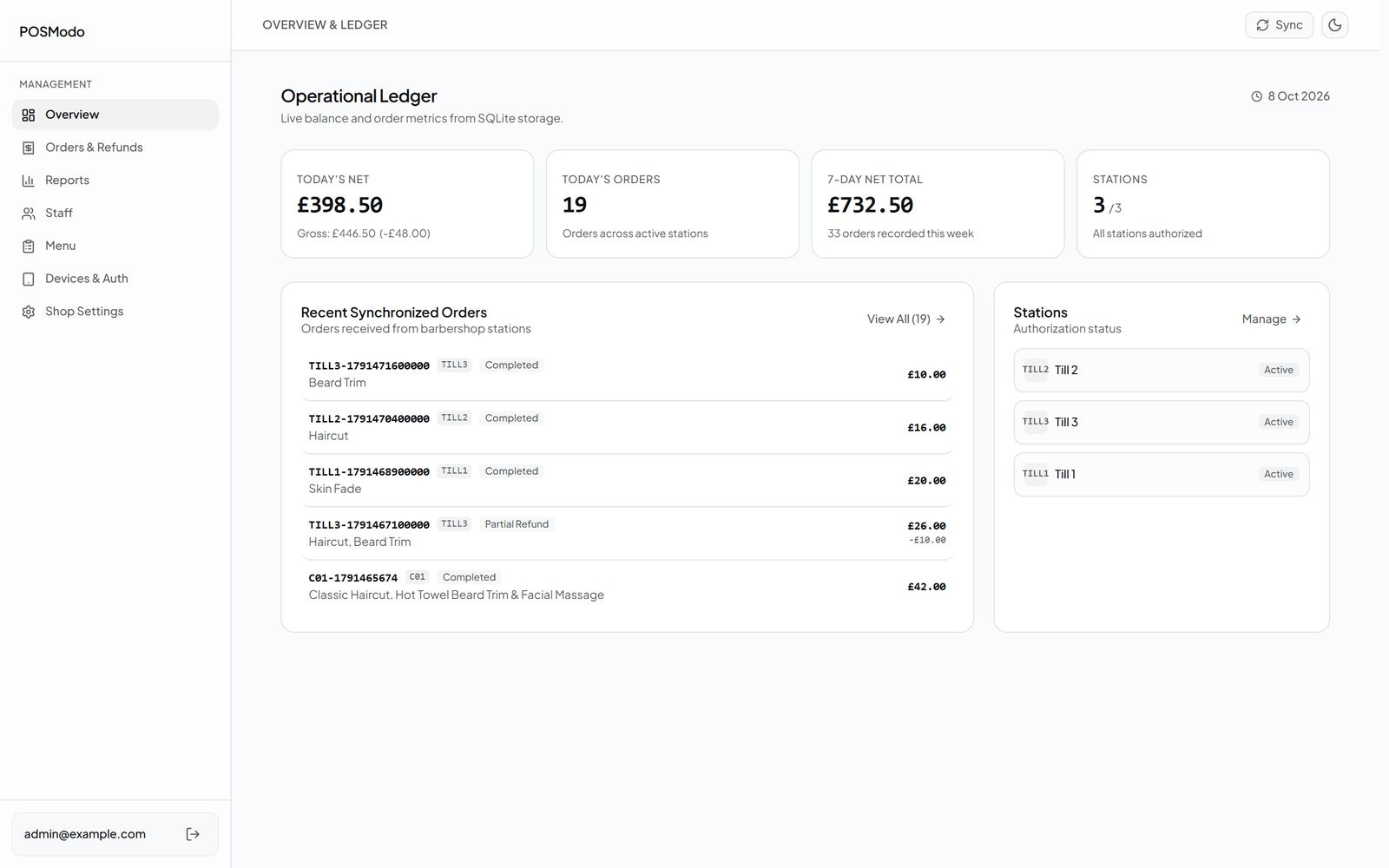
Task: Open Shop Settings
Action: 115,312
